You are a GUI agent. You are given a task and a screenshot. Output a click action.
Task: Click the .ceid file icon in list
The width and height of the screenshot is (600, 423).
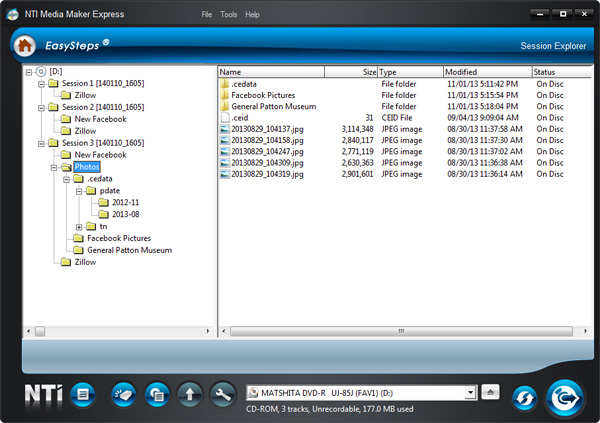point(225,118)
